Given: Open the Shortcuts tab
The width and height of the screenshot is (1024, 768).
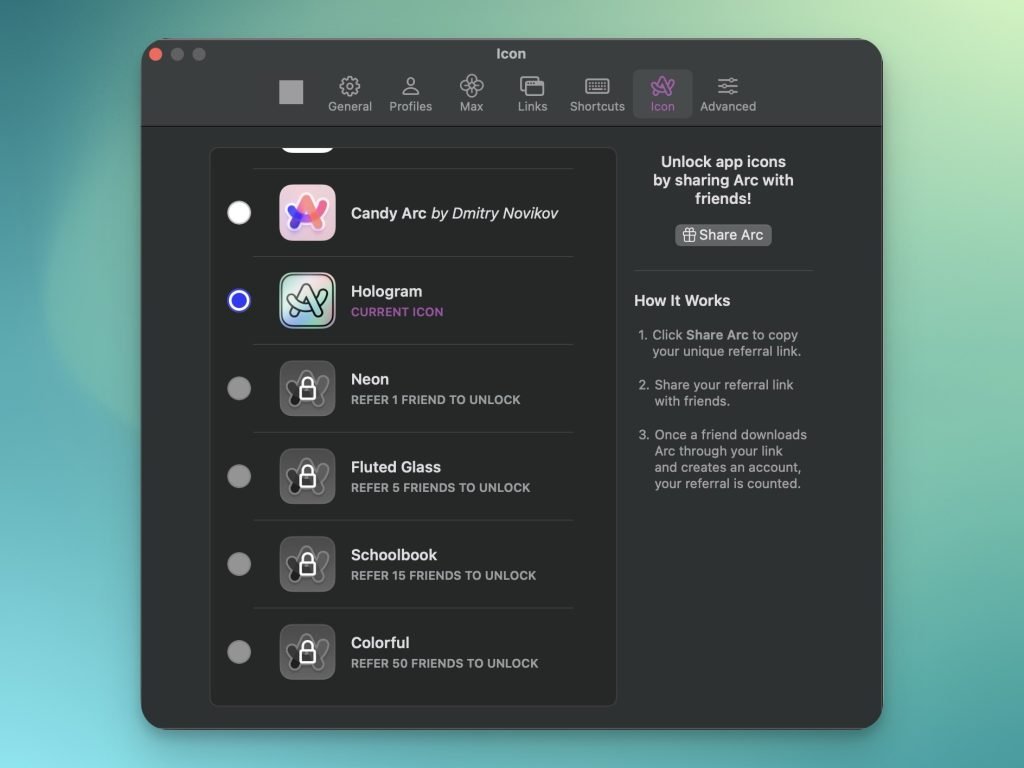Looking at the screenshot, I should 597,94.
